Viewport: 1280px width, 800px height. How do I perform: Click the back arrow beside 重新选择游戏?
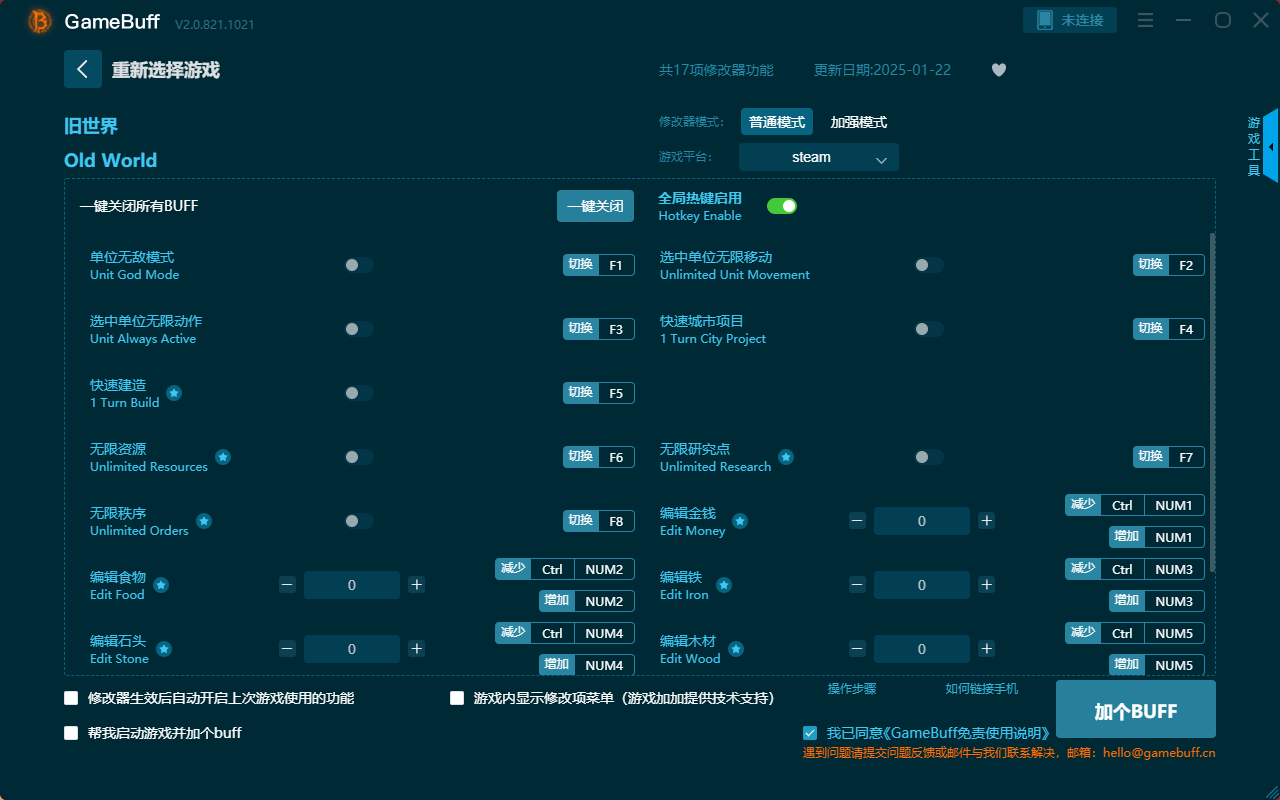click(83, 68)
